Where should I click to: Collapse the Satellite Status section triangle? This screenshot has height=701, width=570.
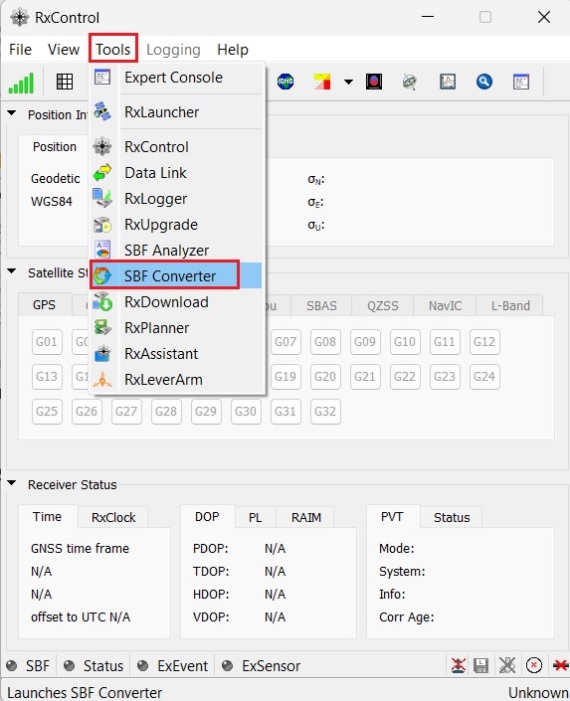(12, 271)
